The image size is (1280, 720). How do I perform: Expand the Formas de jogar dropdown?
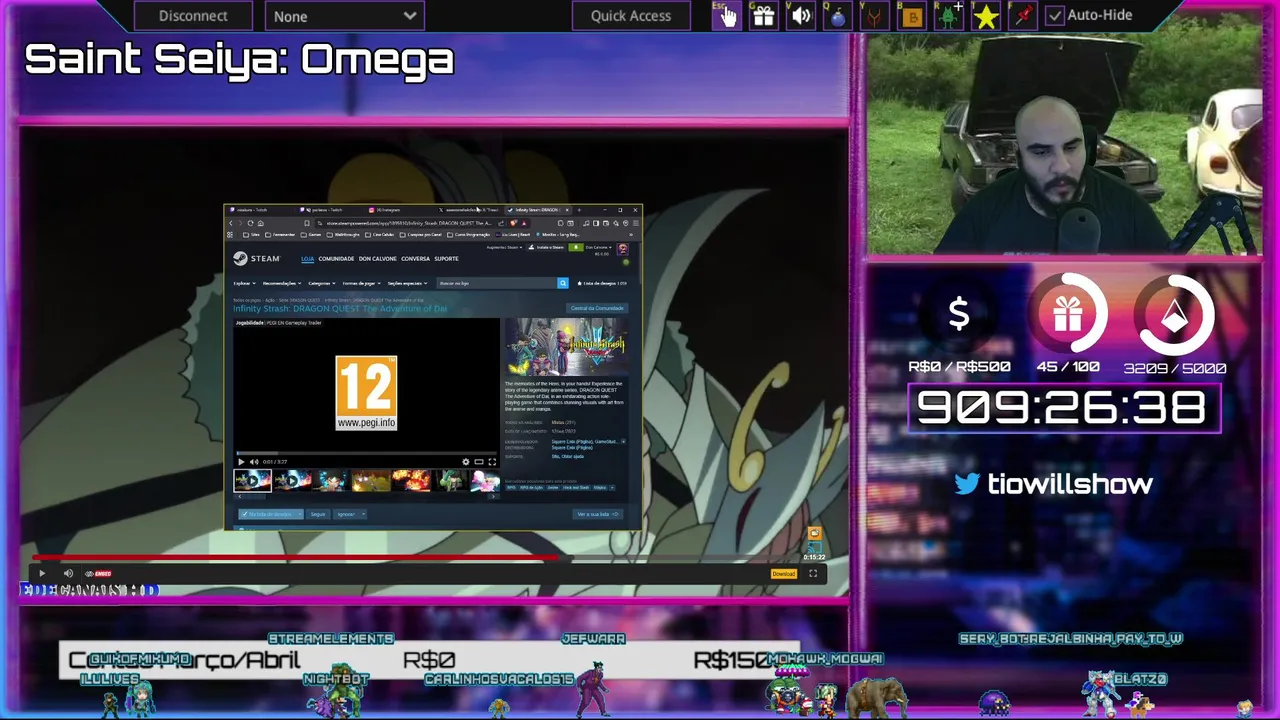(361, 283)
